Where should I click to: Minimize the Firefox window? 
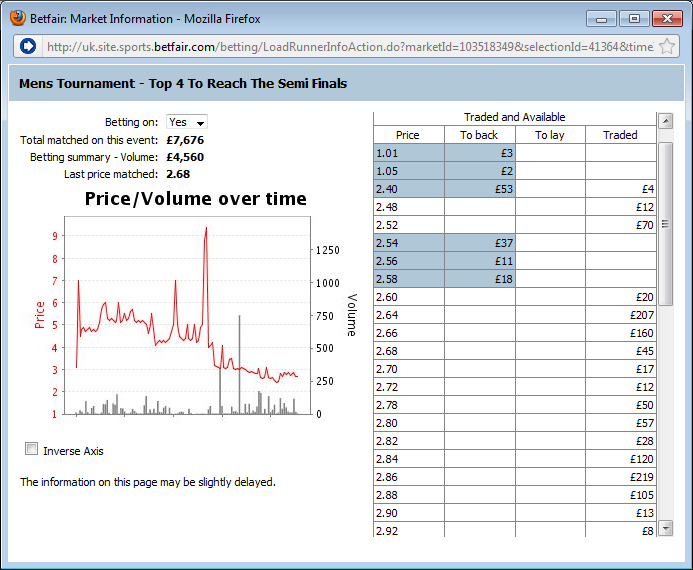coord(601,19)
